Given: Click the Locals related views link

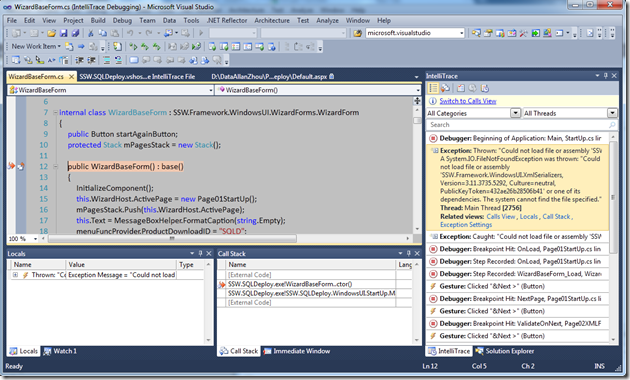Looking at the screenshot, I should pyautogui.click(x=528, y=217).
